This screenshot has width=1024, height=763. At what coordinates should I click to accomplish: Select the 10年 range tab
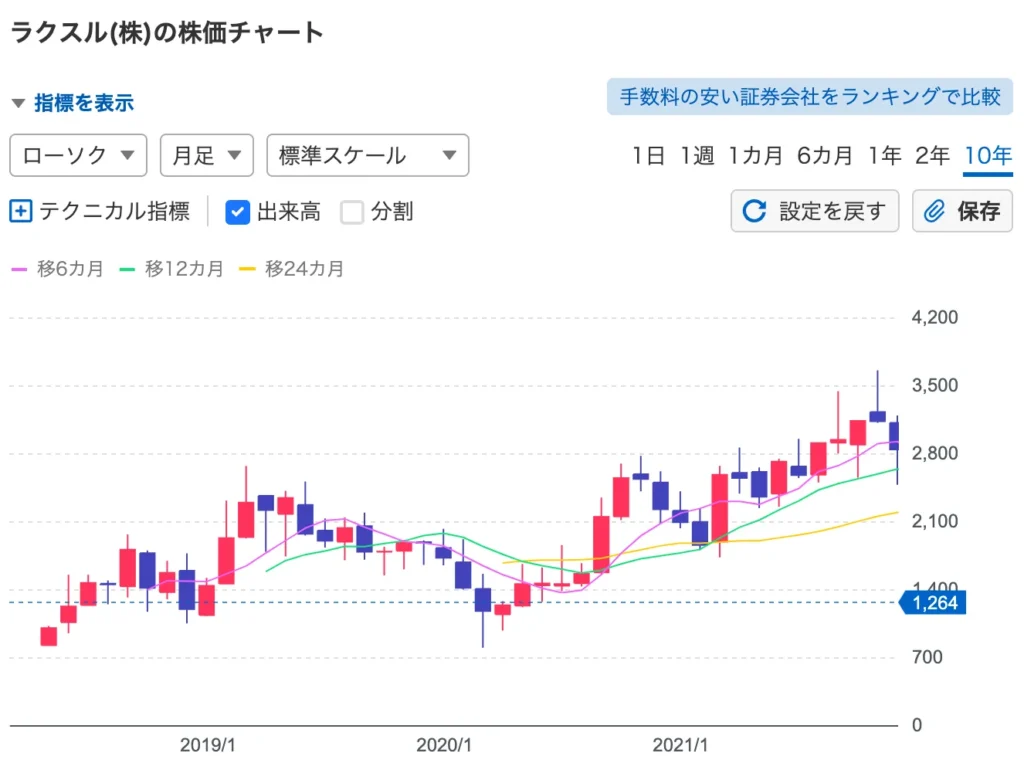tap(988, 155)
